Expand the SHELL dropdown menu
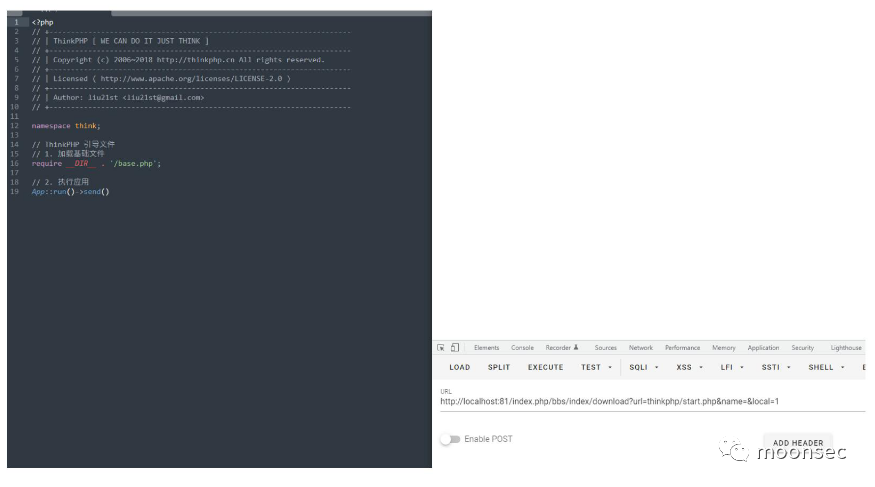This screenshot has height=487, width=875. [x=826, y=367]
